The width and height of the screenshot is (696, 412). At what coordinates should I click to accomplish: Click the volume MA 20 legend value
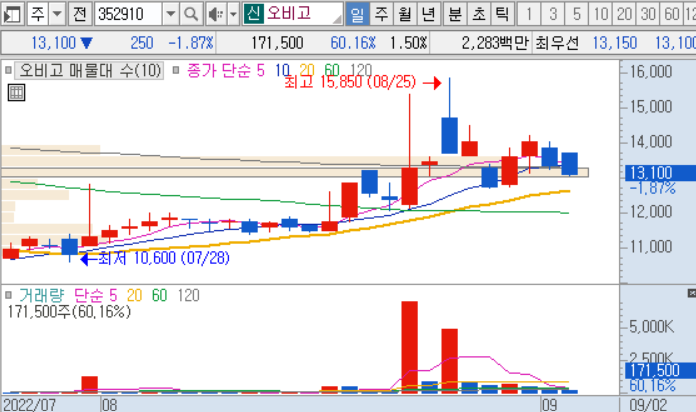(134, 295)
